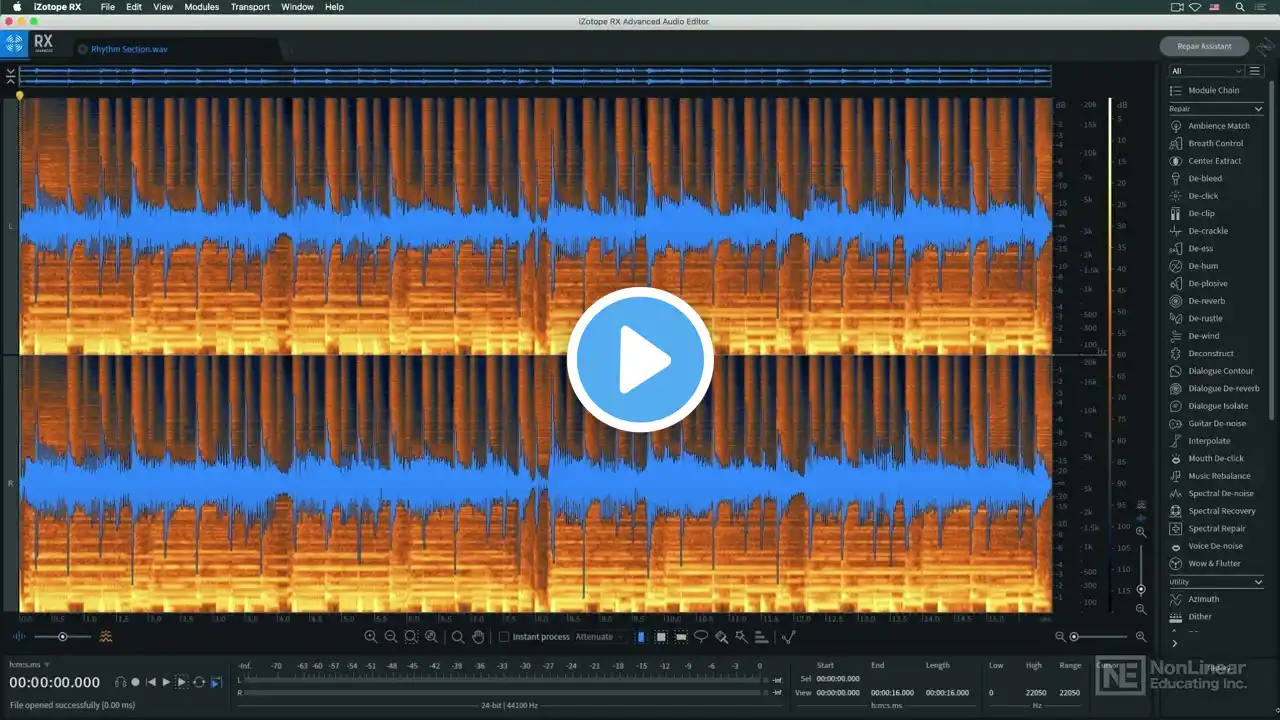Collapse the Repair module category
This screenshot has width=1280, height=720.
point(1258,108)
